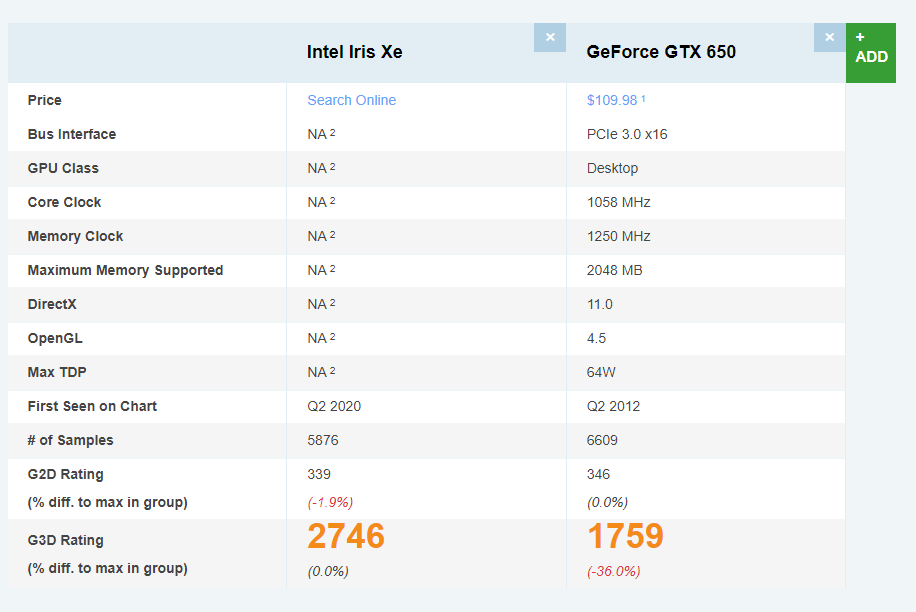Select the GeForce GTX 650 column heading
This screenshot has height=612, width=916.
(661, 52)
